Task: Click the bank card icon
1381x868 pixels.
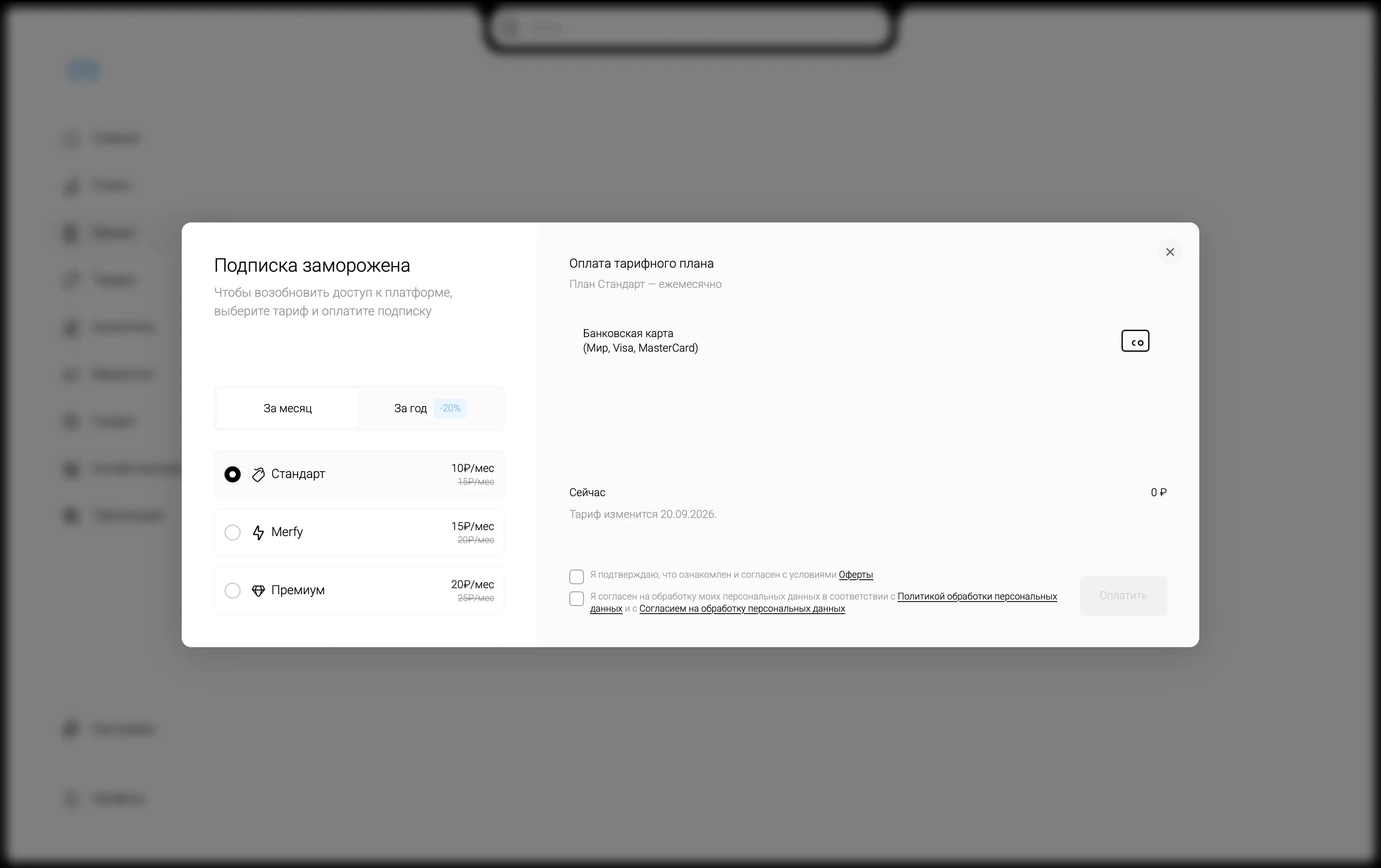Action: click(x=1135, y=341)
